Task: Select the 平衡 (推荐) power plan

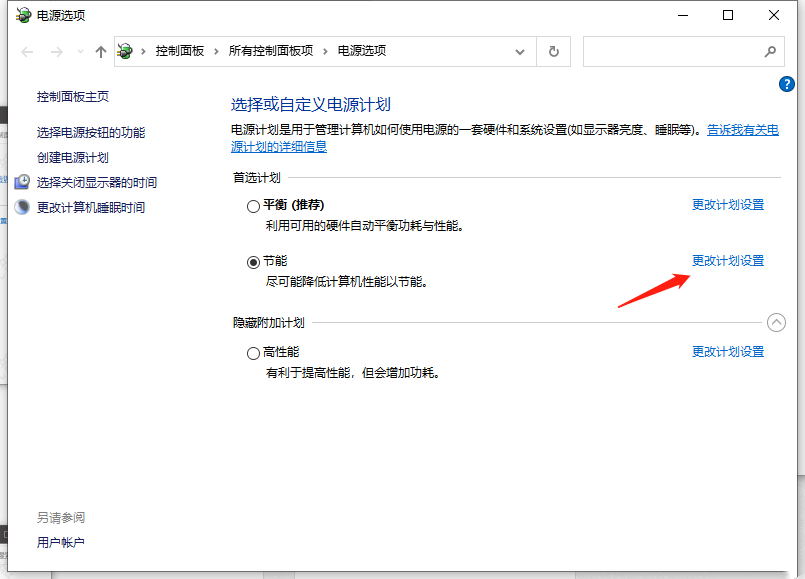Action: tap(254, 205)
